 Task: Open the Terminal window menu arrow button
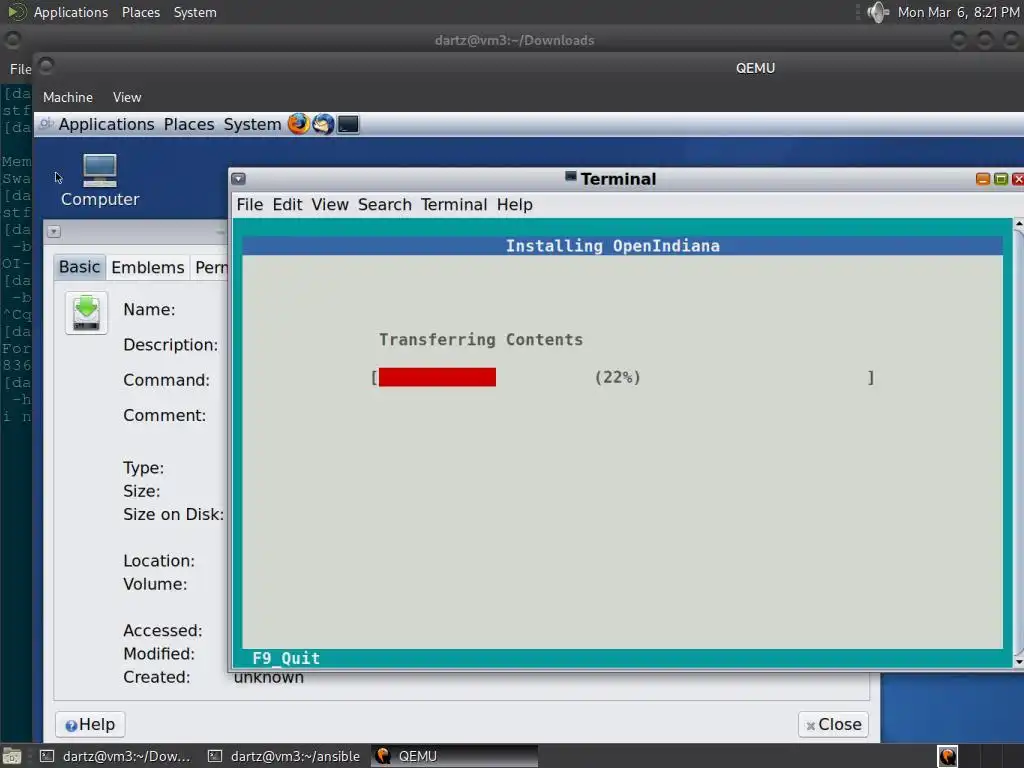coord(238,178)
